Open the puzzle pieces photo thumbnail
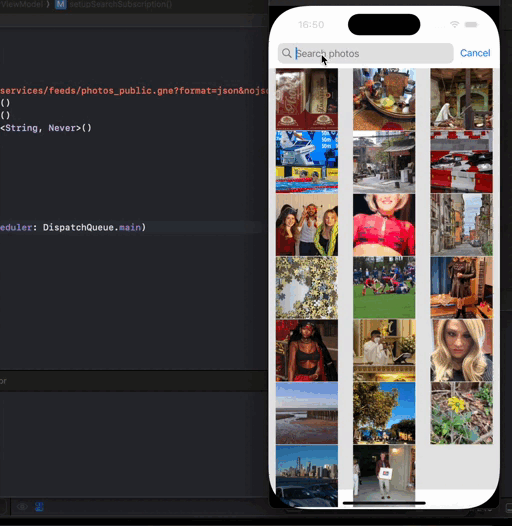This screenshot has width=512, height=526. (307, 287)
